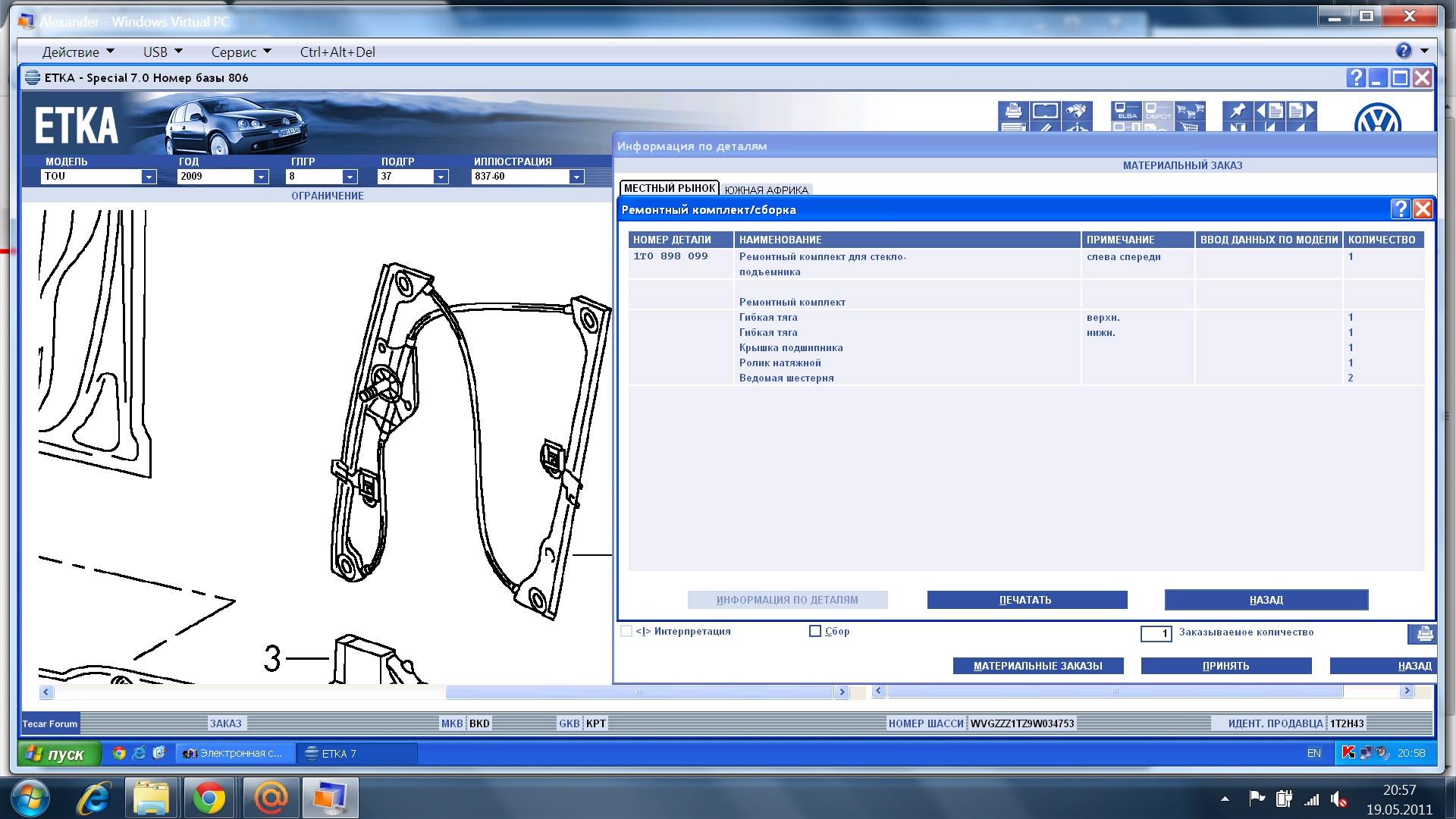Go to previous page icon
Image resolution: width=1456 pixels, height=819 pixels.
point(1269,111)
